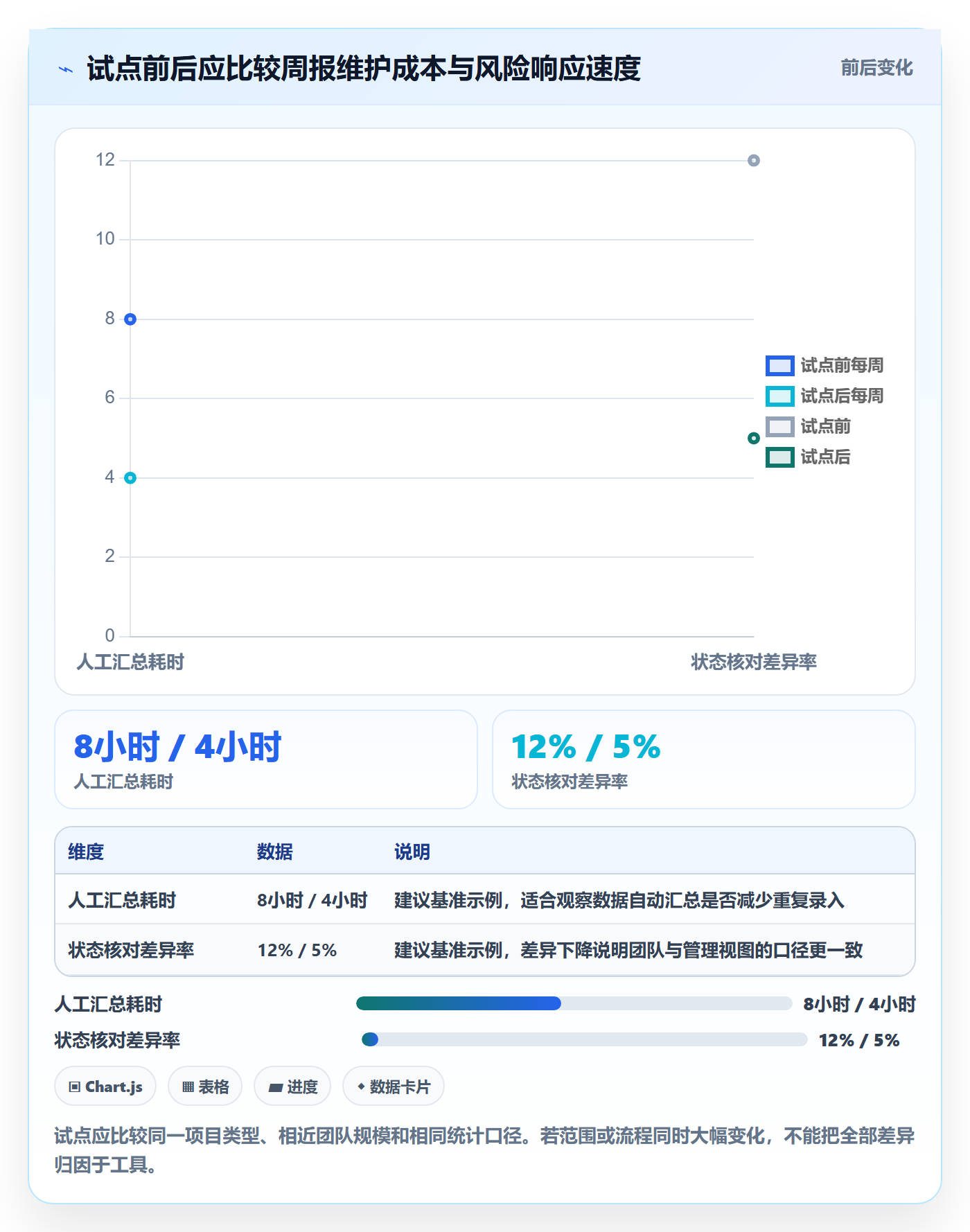Click the 状态核对差异率 progress bar
Viewport: 970px width, 1232px height.
584,1039
